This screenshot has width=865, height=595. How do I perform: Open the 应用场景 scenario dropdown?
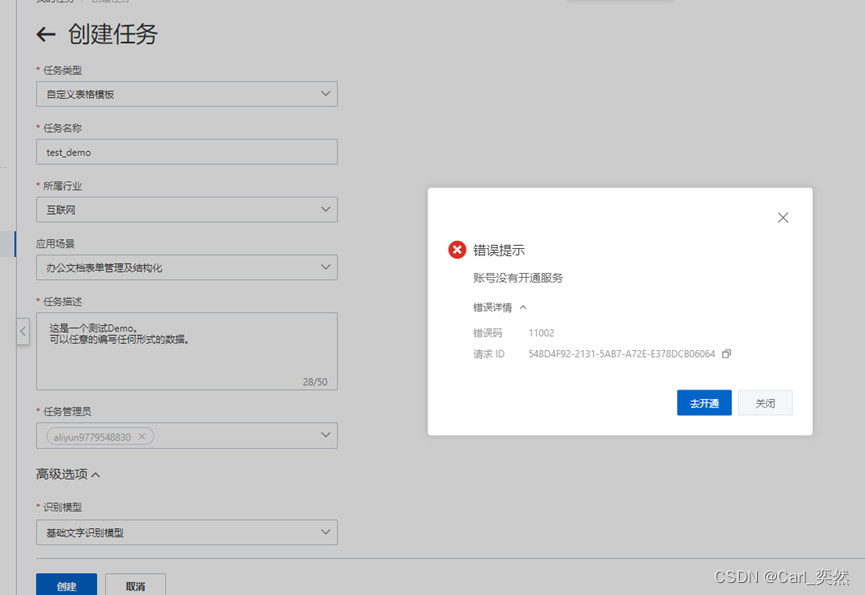(324, 267)
